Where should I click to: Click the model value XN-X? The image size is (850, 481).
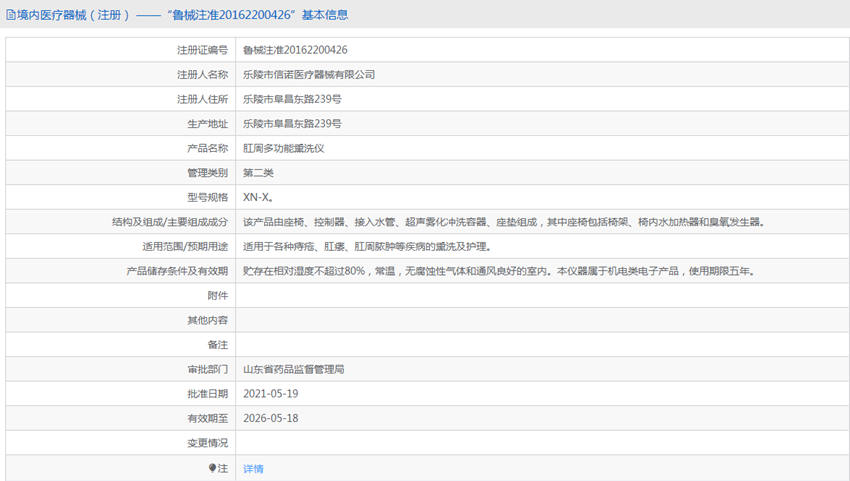tap(257, 197)
